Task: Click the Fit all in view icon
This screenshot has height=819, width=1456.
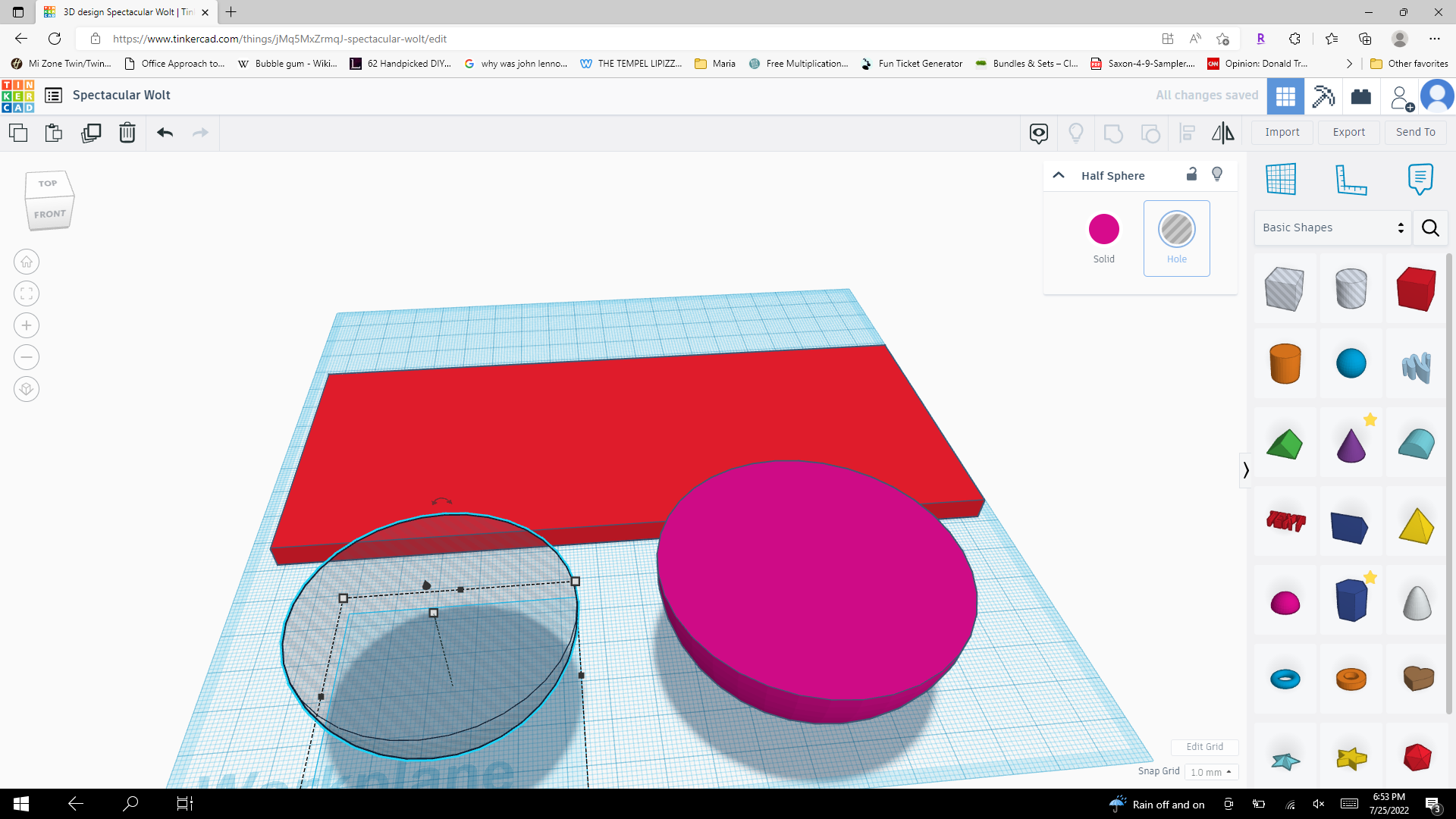Action: (x=27, y=293)
